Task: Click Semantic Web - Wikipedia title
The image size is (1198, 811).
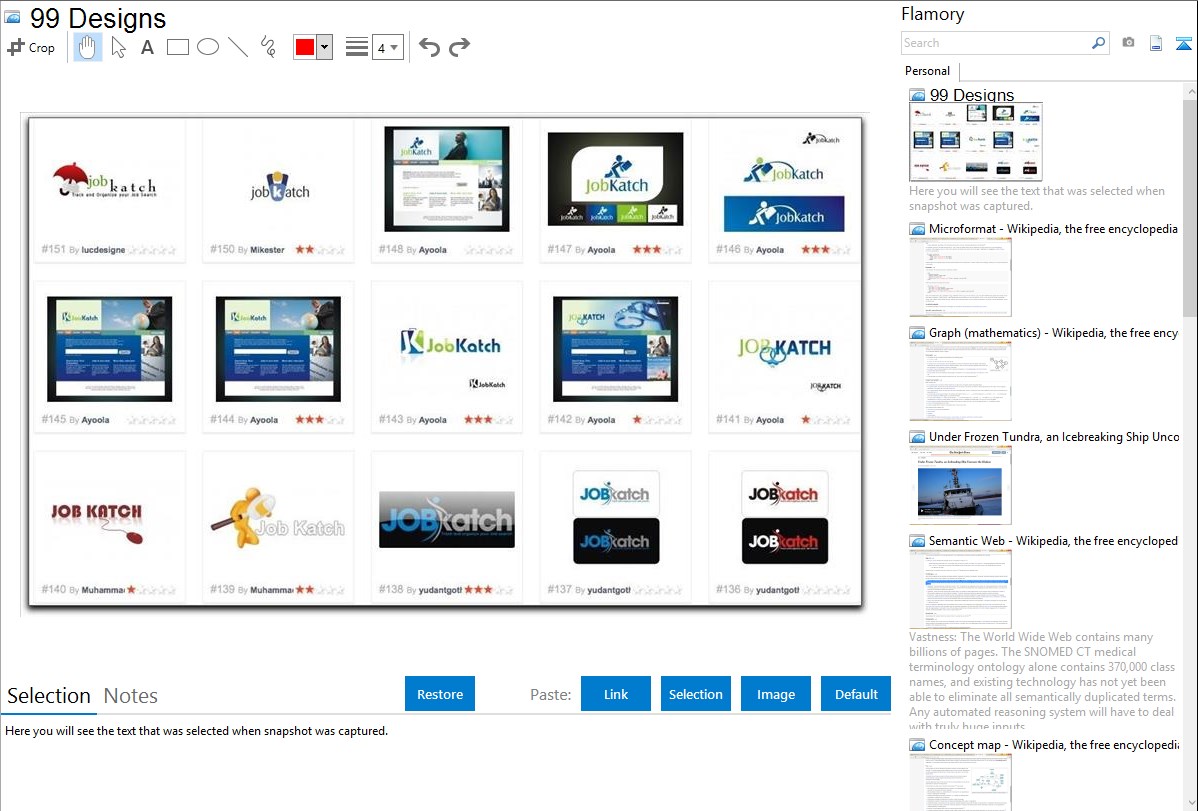Action: [x=1053, y=540]
